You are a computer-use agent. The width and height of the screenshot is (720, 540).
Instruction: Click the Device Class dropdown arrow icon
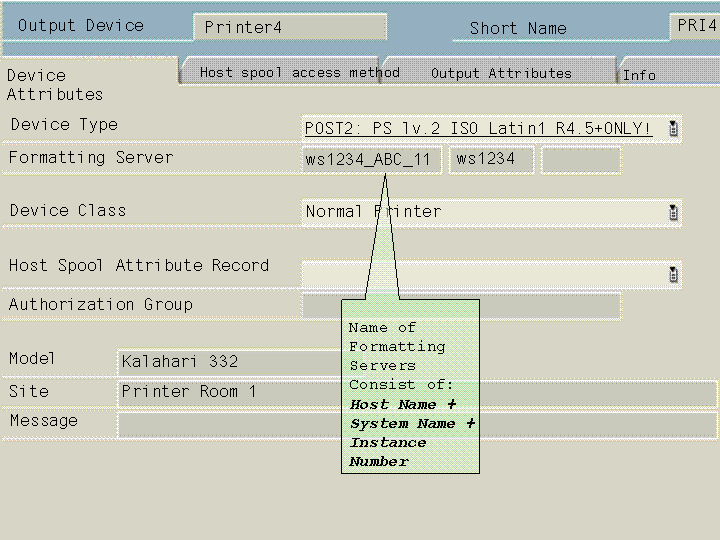673,212
